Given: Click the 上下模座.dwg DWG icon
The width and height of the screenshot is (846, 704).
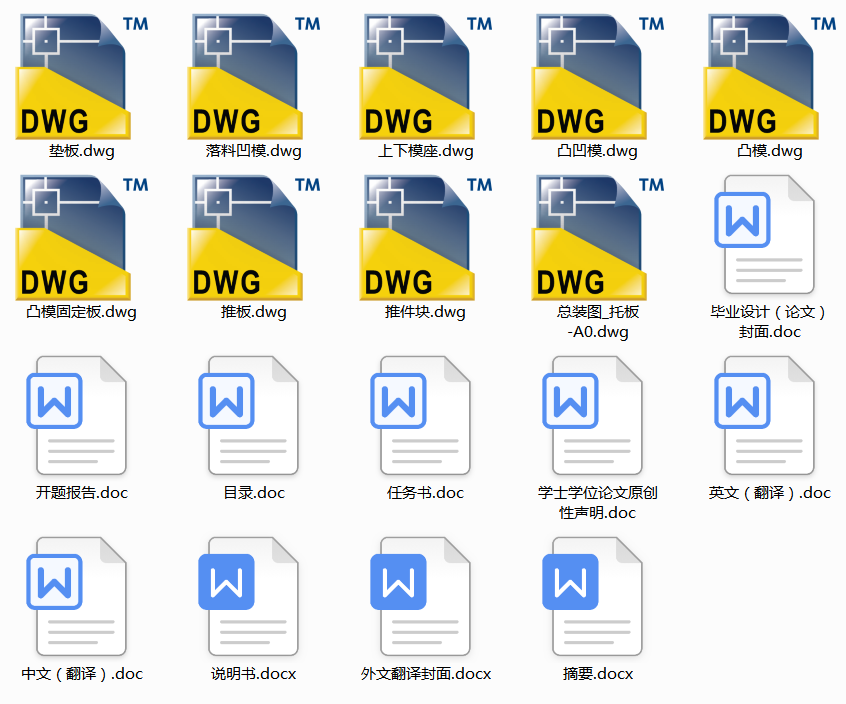Looking at the screenshot, I should pyautogui.click(x=426, y=77).
